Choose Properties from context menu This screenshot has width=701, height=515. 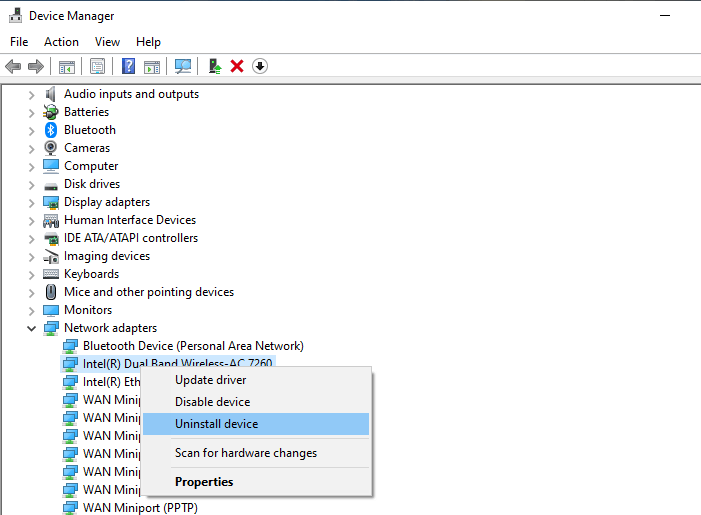[256, 482]
